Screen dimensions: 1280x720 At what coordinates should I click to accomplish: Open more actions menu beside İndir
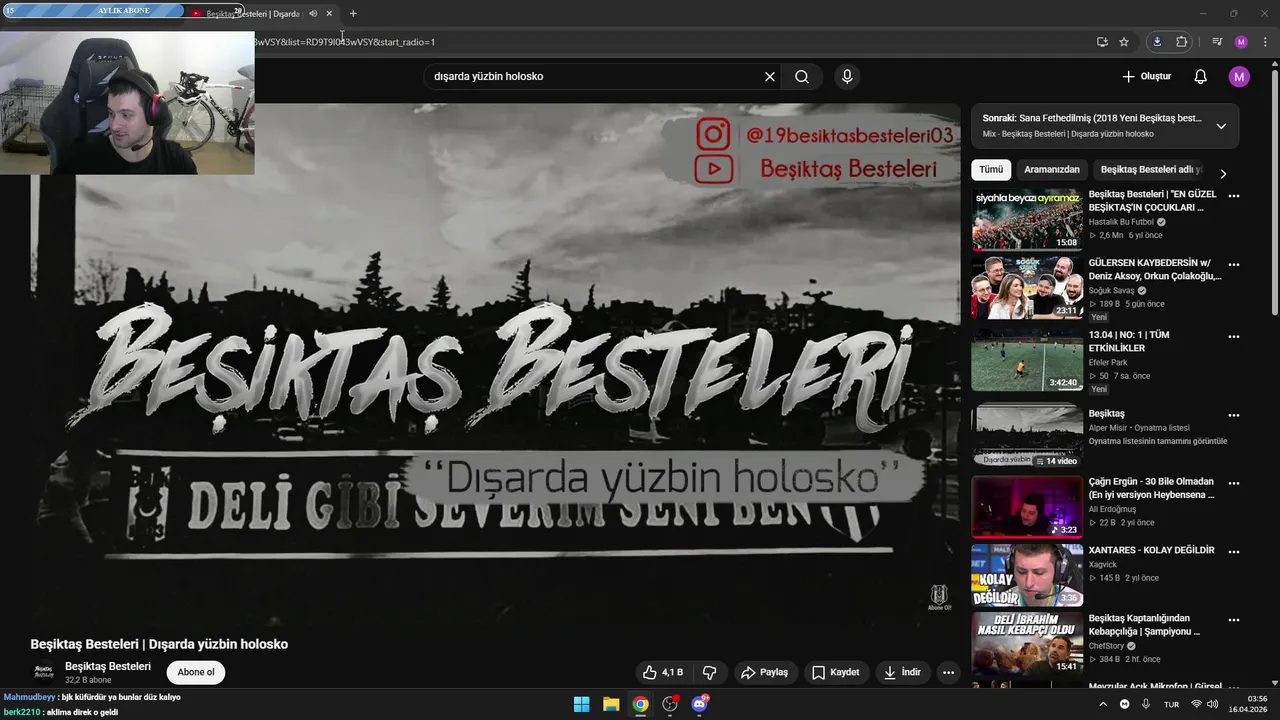click(x=949, y=672)
